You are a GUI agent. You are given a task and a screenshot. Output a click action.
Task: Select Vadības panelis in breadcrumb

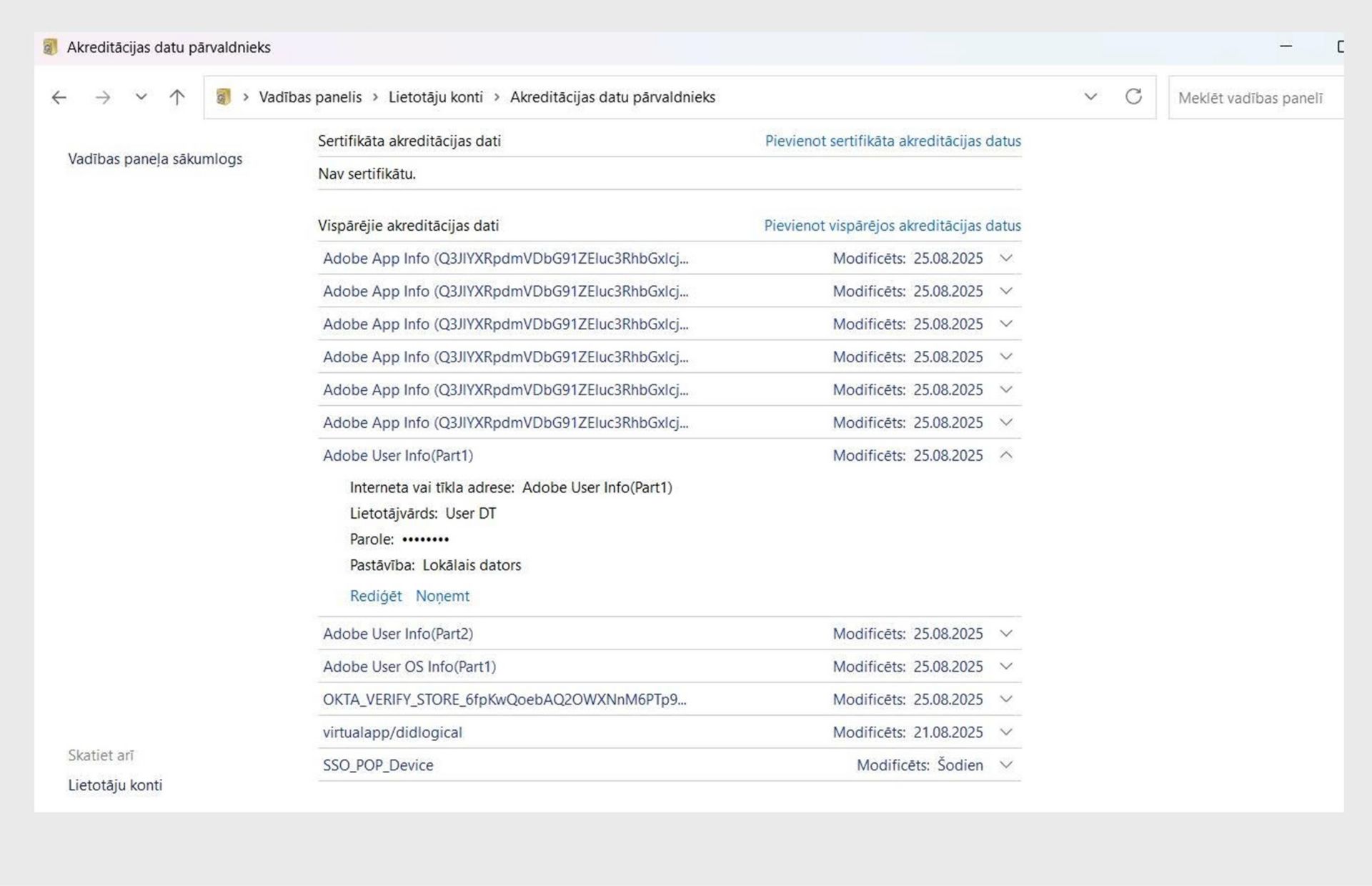point(310,97)
